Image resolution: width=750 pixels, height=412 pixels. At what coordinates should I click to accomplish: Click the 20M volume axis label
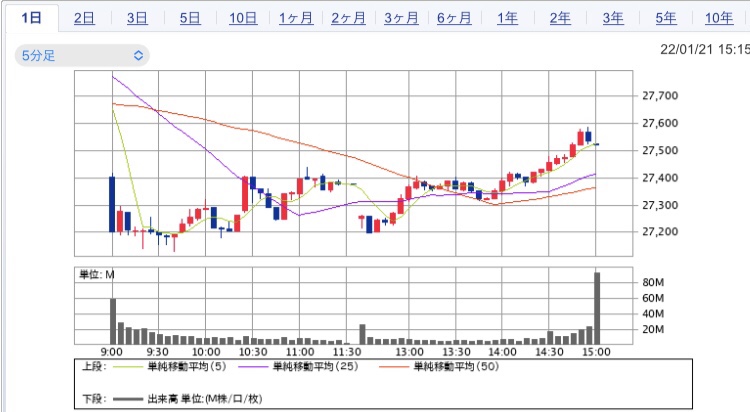(x=653, y=329)
